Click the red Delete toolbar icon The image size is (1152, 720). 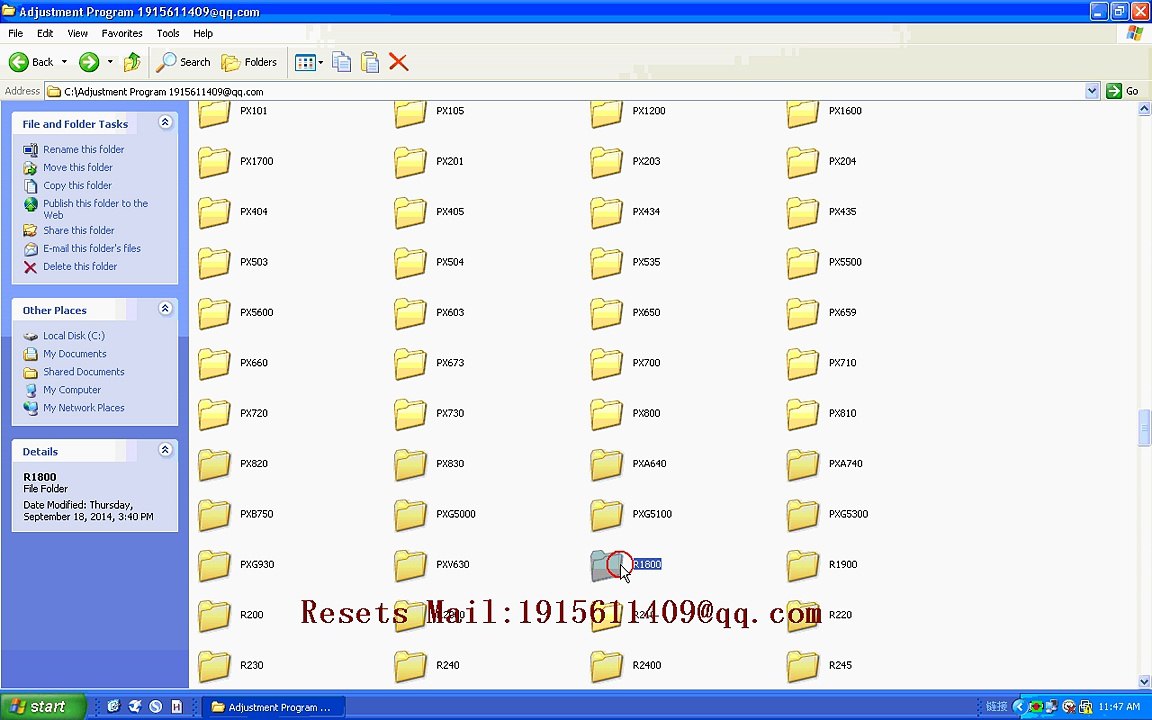pos(398,62)
